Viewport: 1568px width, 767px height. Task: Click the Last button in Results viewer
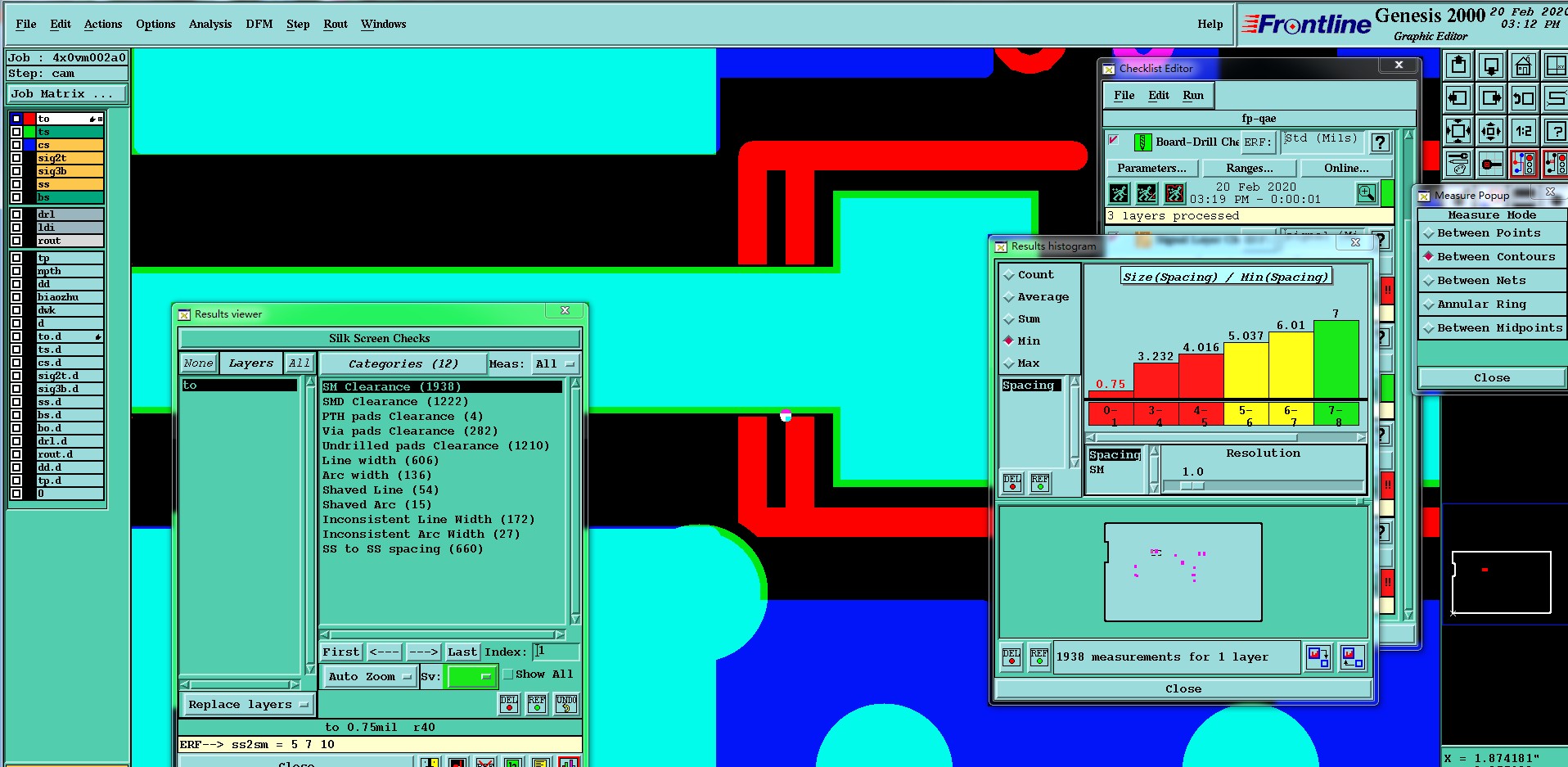click(462, 652)
